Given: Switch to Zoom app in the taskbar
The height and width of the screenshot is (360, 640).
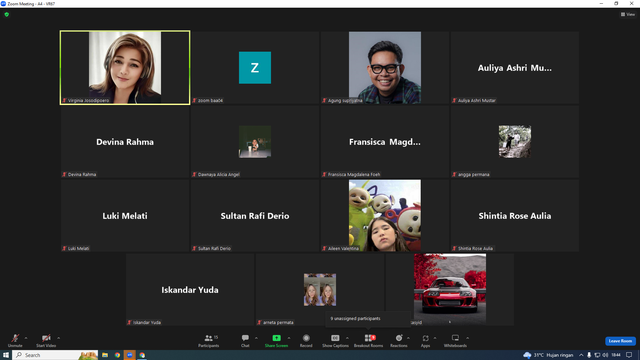Looking at the screenshot, I should (x=129, y=355).
